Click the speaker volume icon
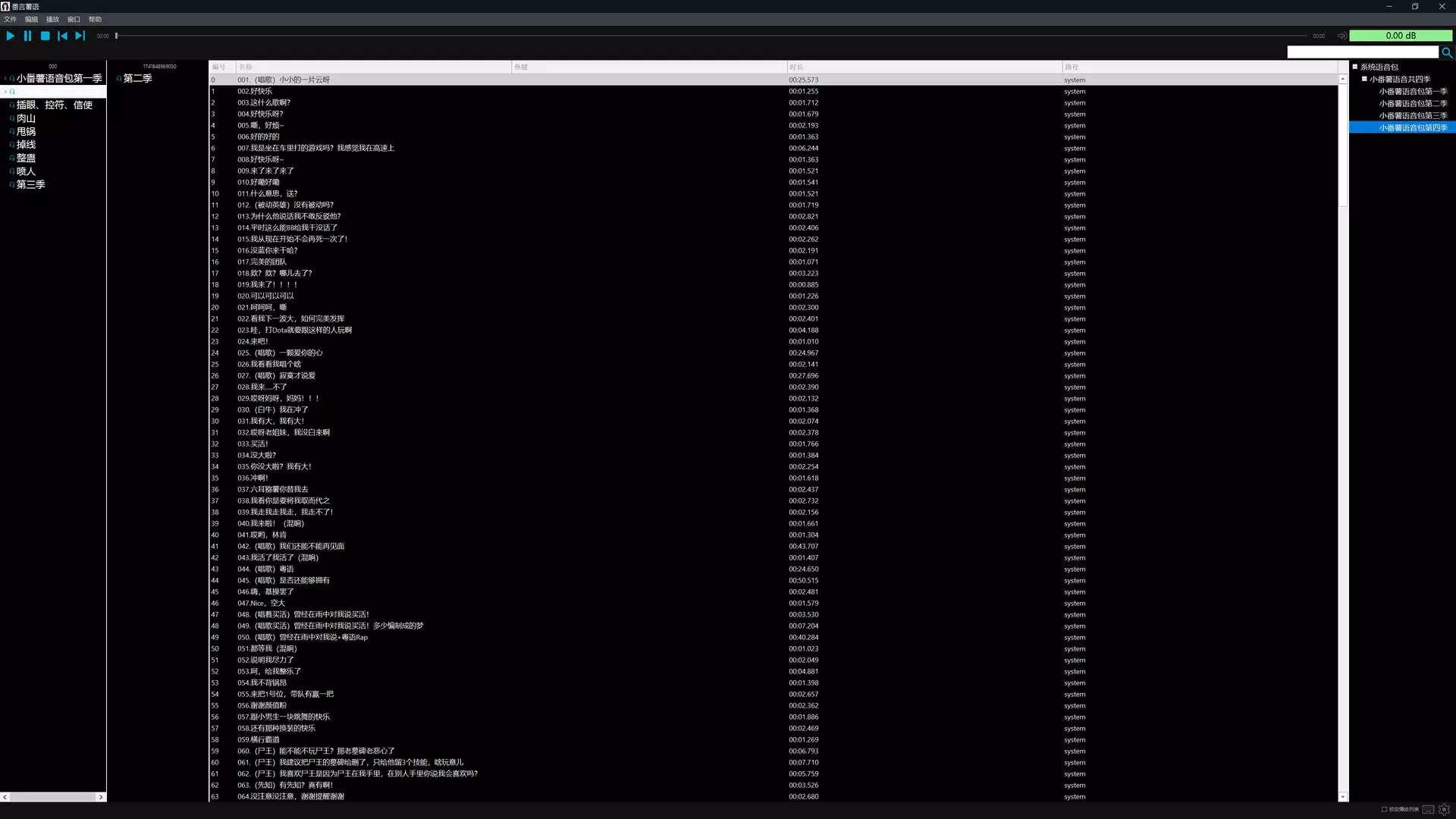Screen dimensions: 1456x819 tap(1341, 36)
